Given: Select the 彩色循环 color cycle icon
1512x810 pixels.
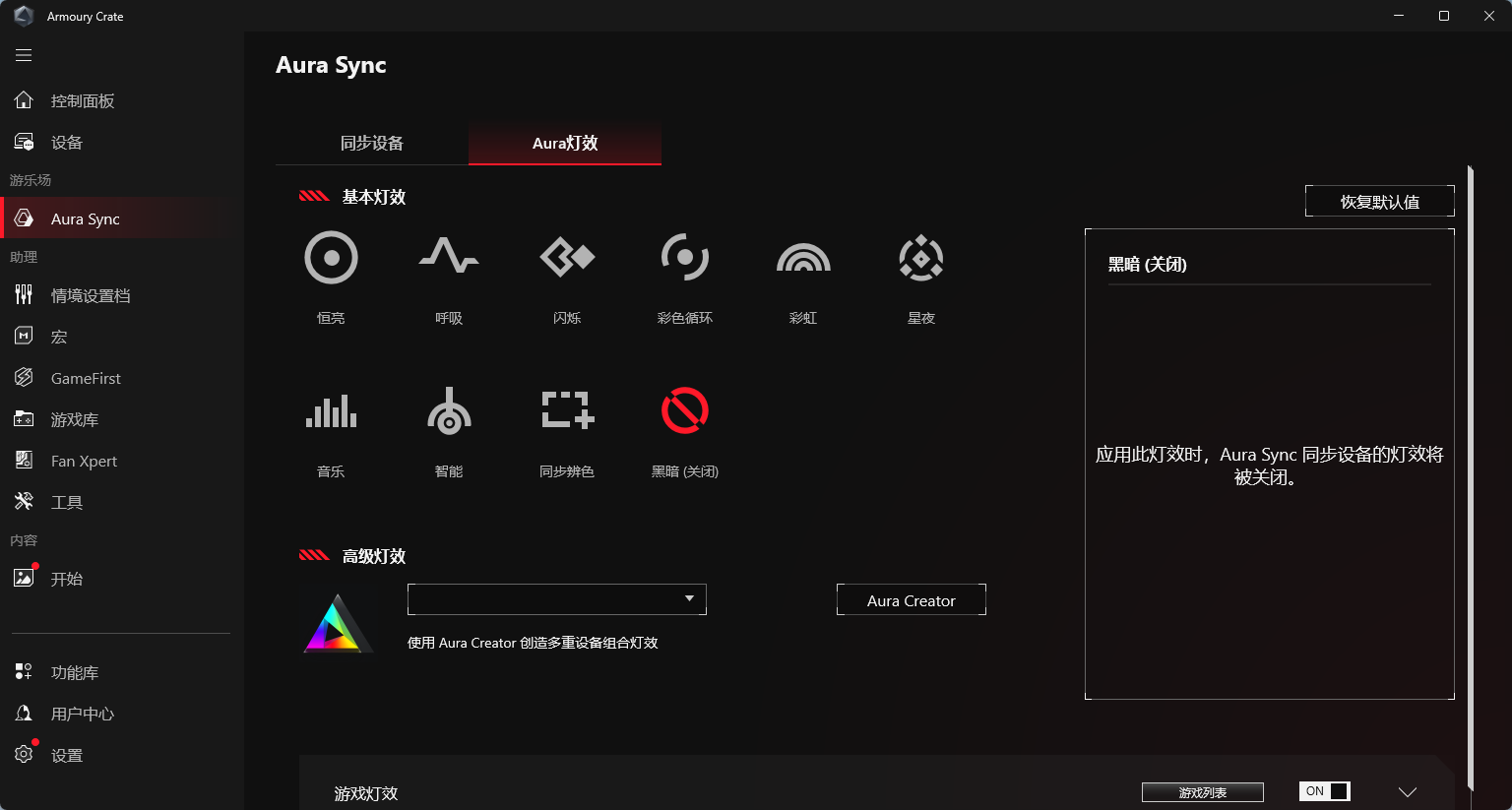Looking at the screenshot, I should [685, 258].
